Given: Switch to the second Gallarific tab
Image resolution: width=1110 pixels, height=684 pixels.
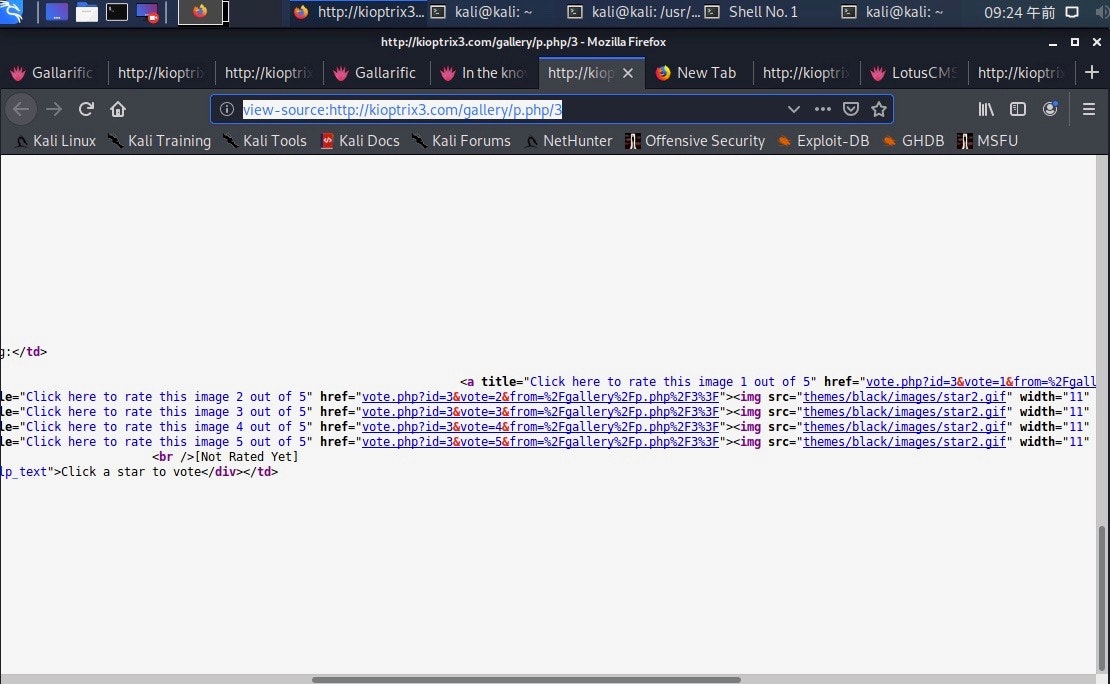Looking at the screenshot, I should [x=377, y=73].
